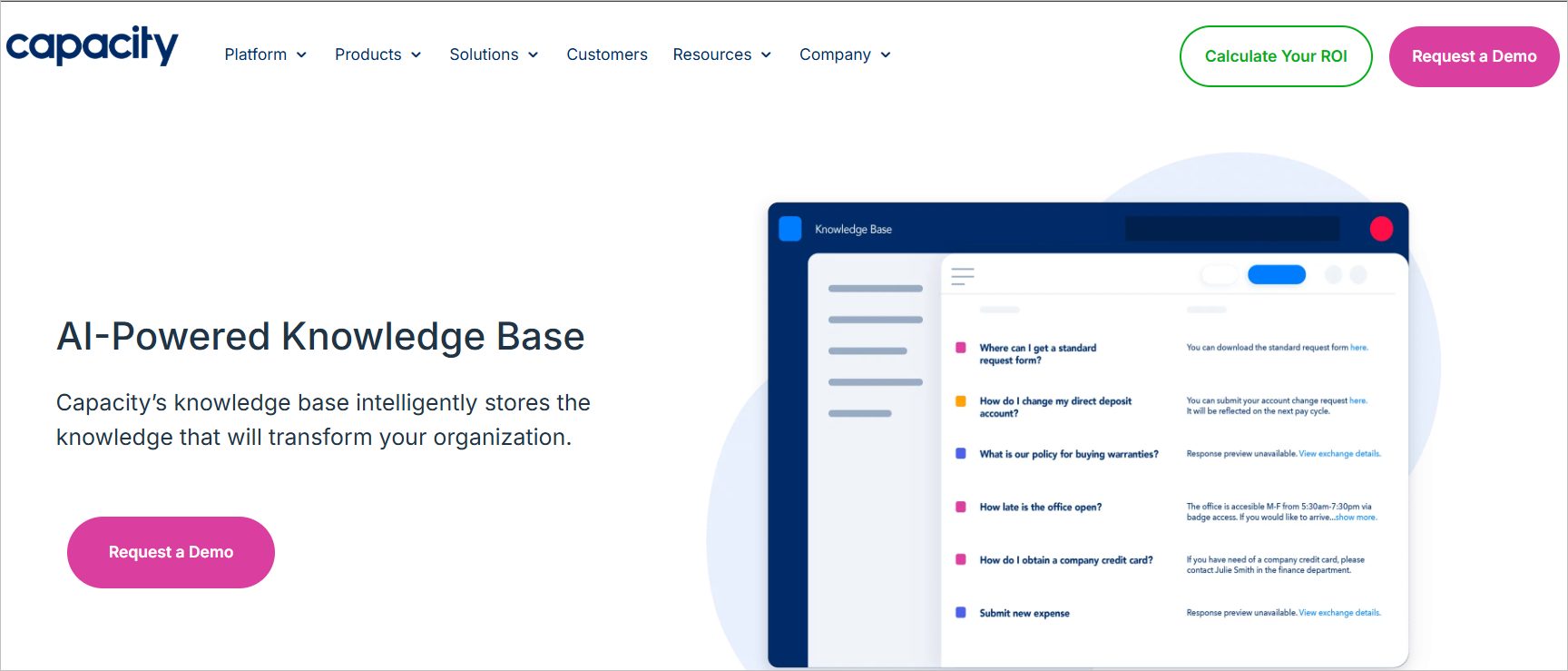Select 'How do I obtain a company credit card?'
This screenshot has width=1568, height=671.
coord(1066,560)
